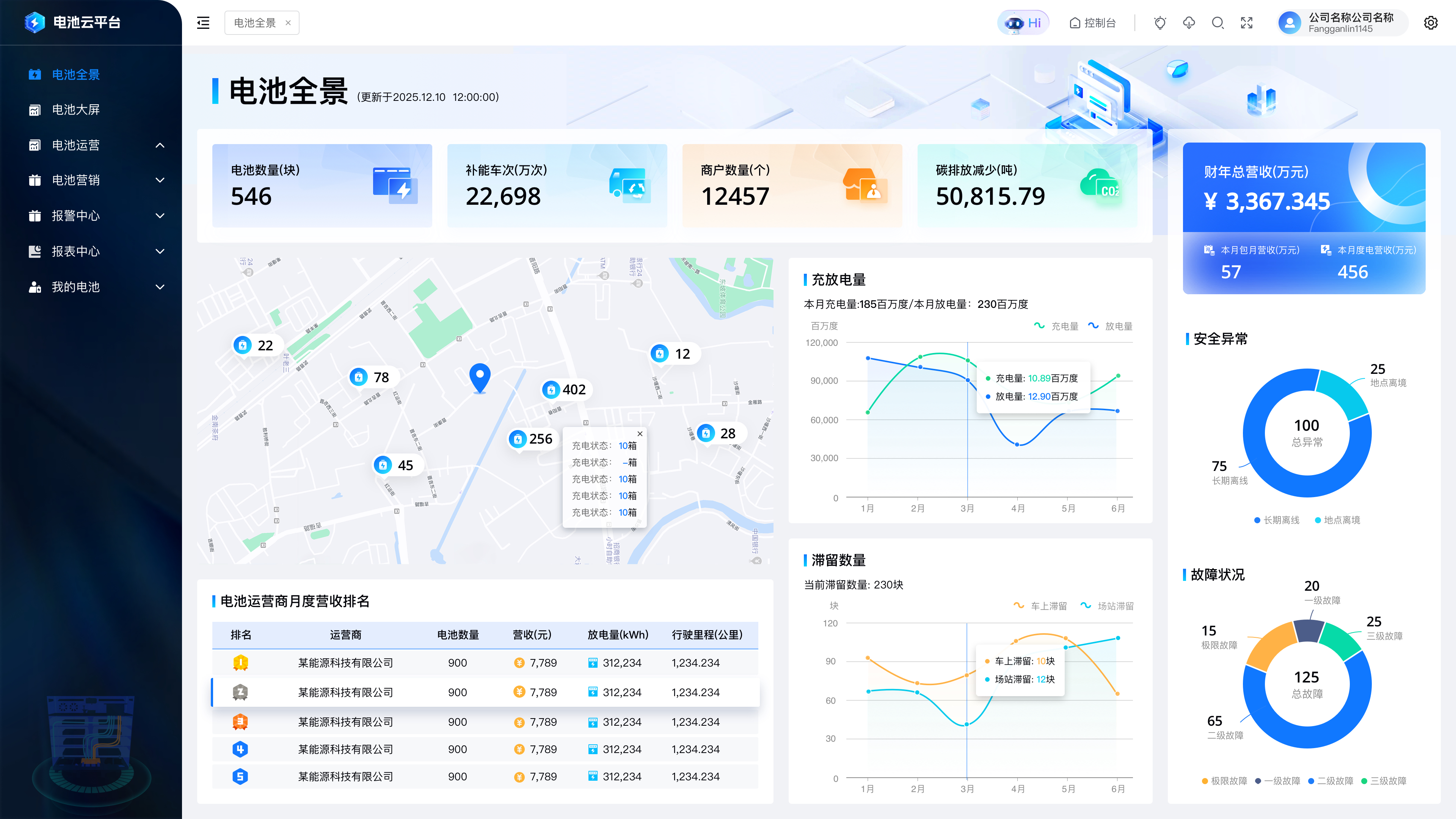Click the orange 极限故障 legend swatch
The height and width of the screenshot is (819, 1456).
(x=1205, y=781)
